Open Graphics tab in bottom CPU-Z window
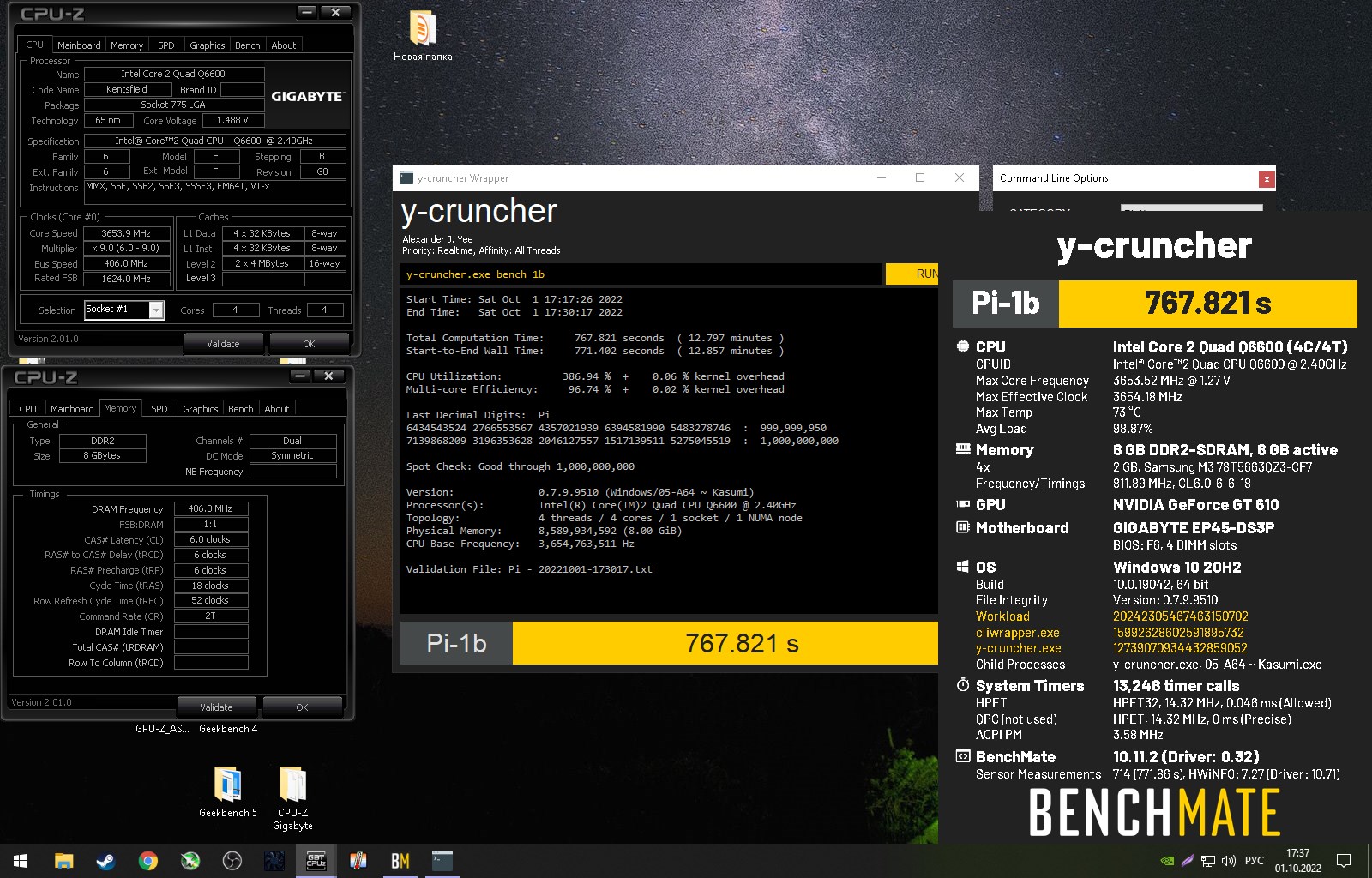The height and width of the screenshot is (878, 1372). 201,409
